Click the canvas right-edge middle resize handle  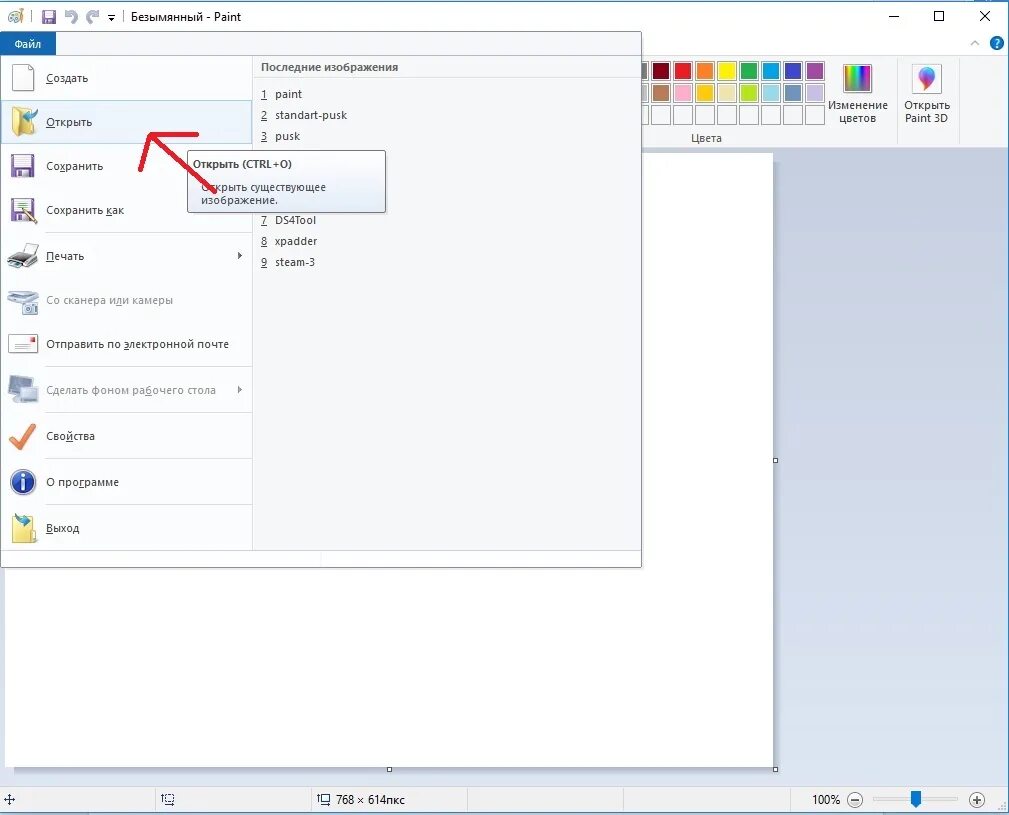click(775, 461)
